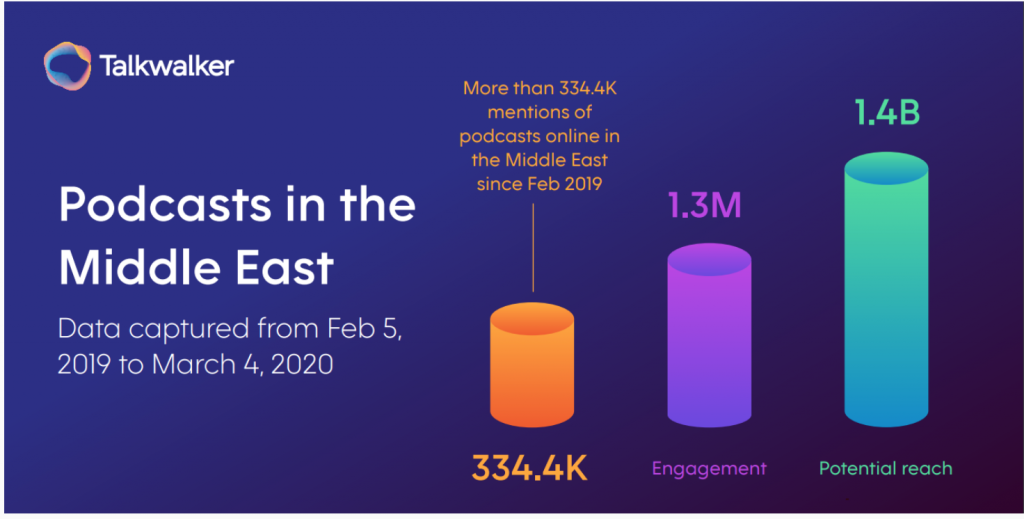
Task: Click the 'mentions of' text in annotation
Action: 533,112
